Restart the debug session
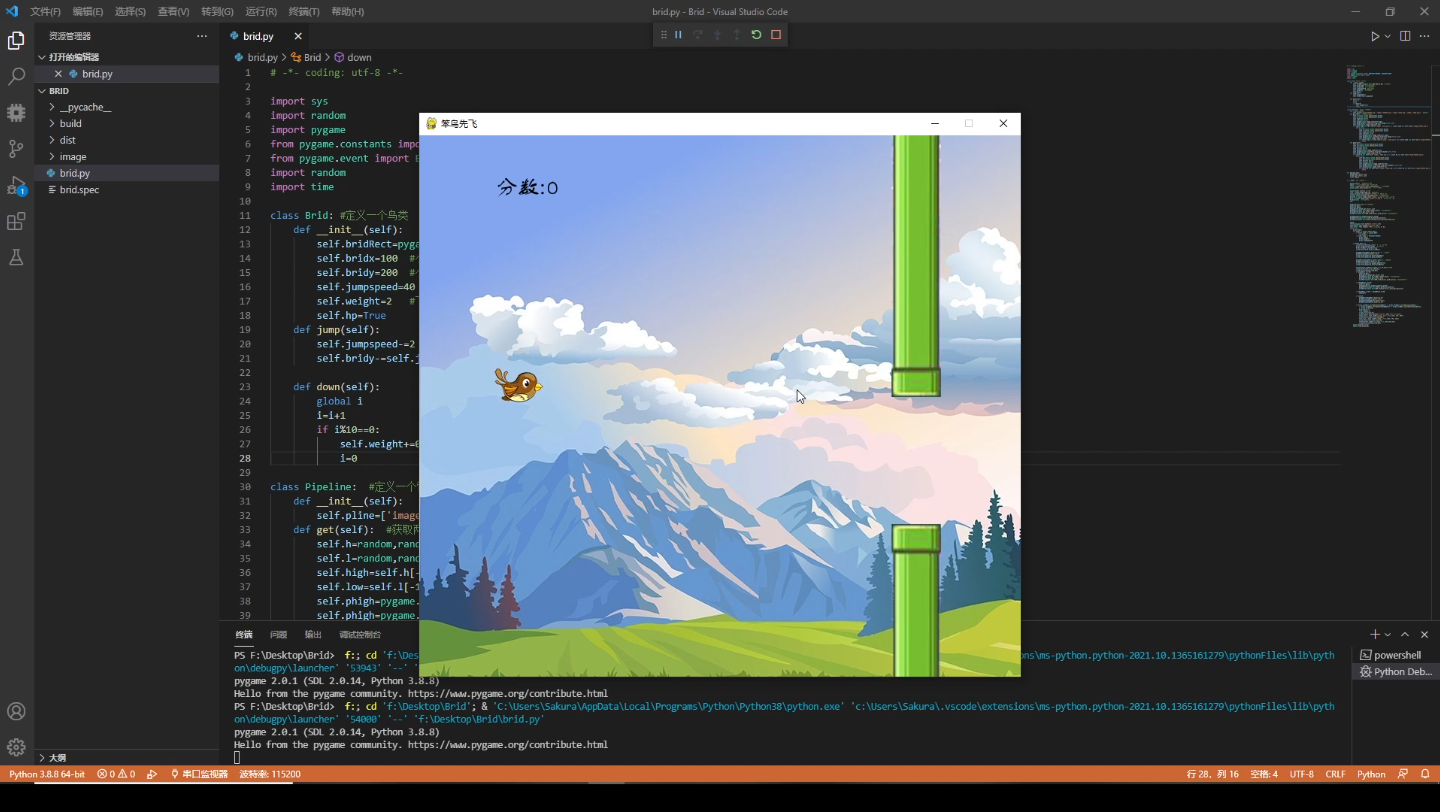1440x812 pixels. [756, 35]
